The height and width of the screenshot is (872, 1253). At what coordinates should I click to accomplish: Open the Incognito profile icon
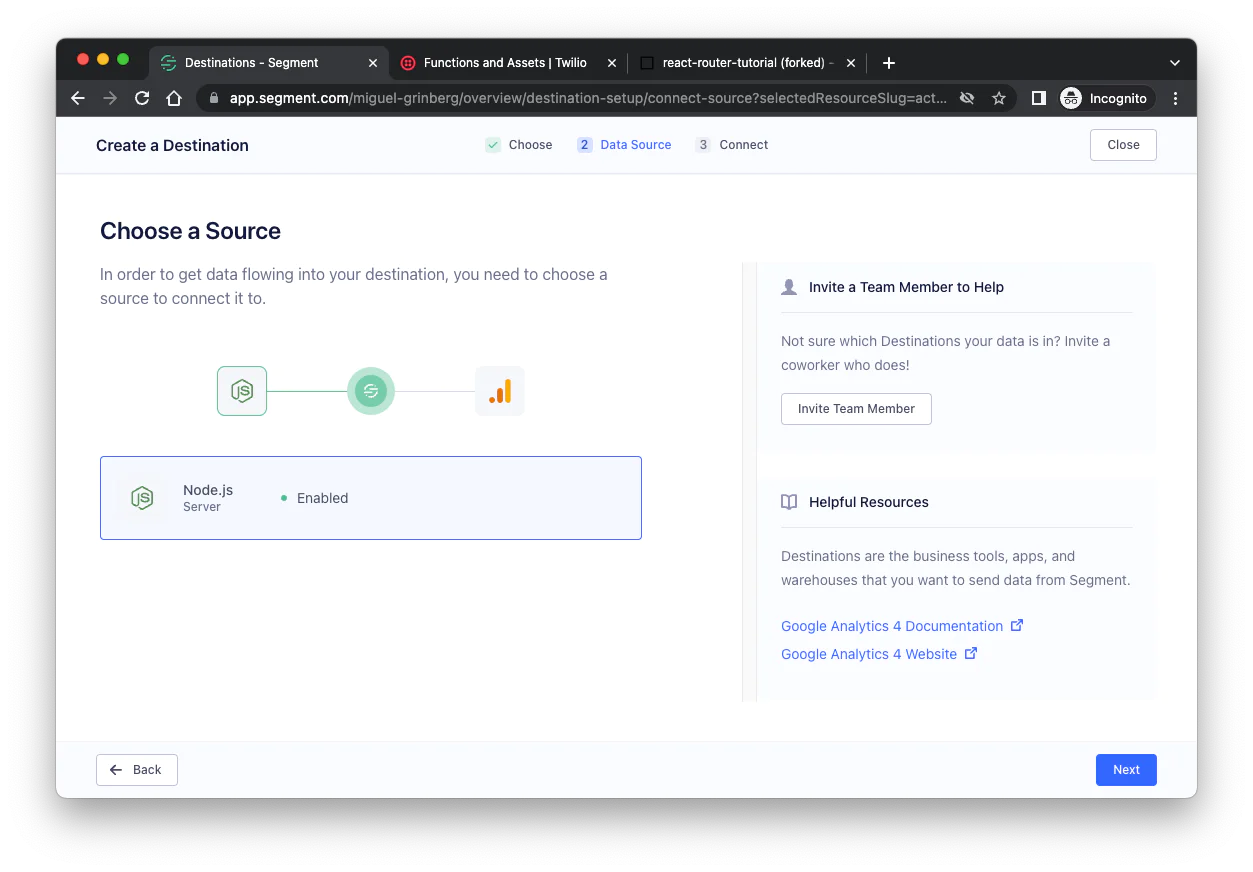pos(1070,98)
